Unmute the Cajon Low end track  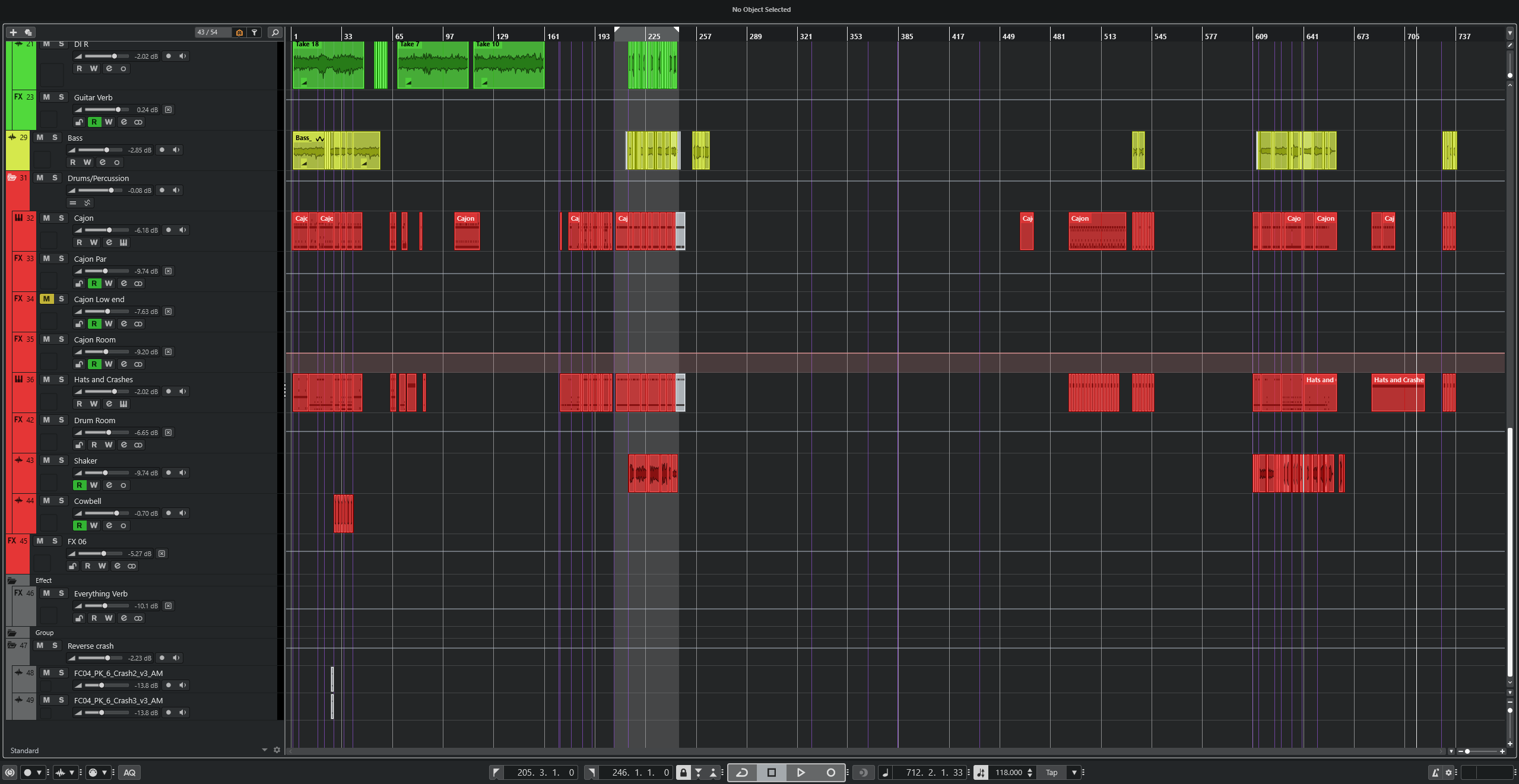46,299
